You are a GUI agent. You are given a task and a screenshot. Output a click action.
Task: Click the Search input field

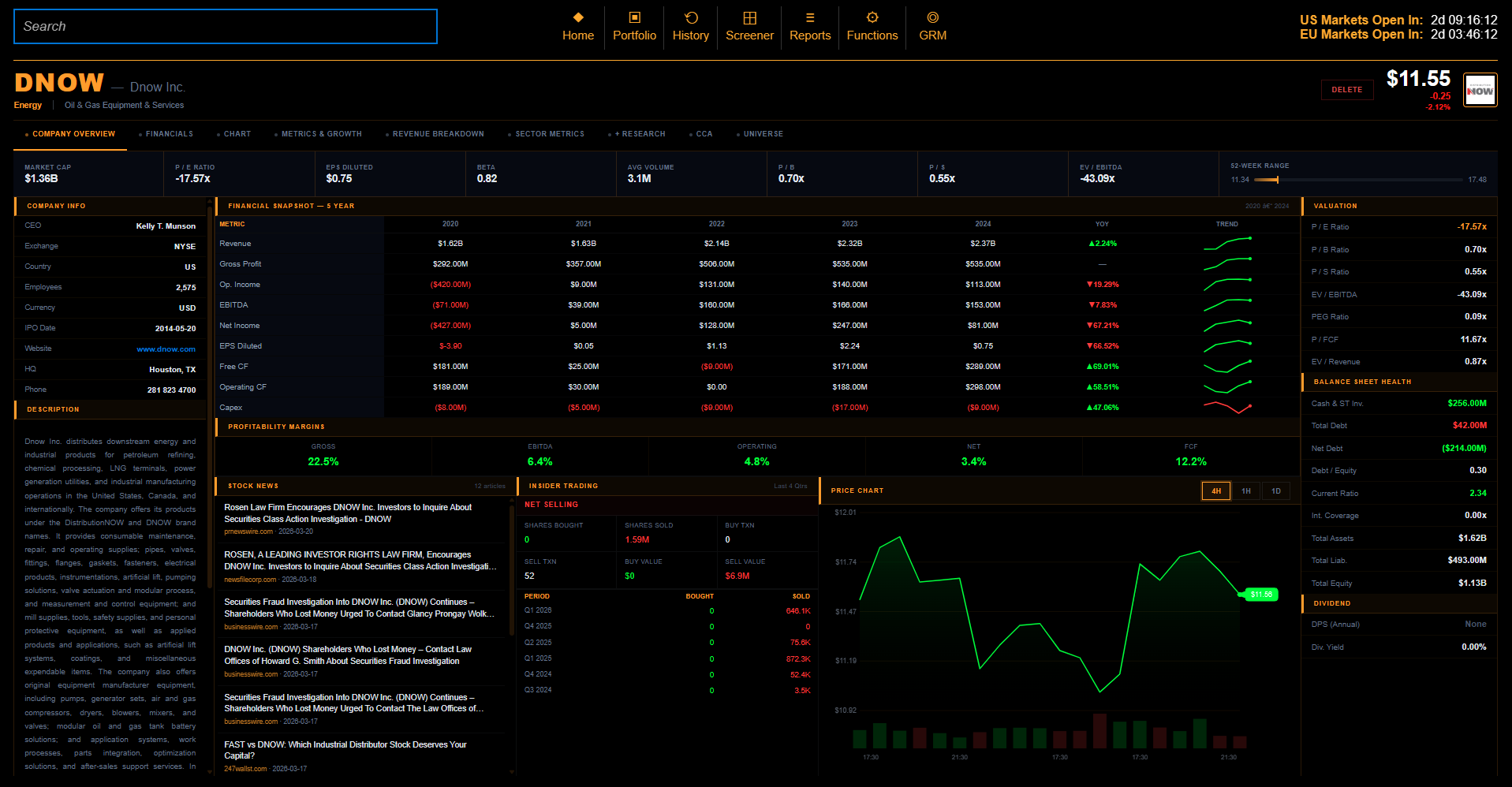point(226,26)
